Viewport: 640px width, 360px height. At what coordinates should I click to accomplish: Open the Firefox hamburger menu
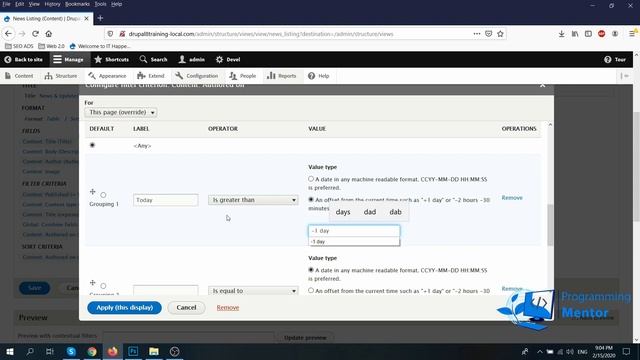pyautogui.click(x=632, y=34)
